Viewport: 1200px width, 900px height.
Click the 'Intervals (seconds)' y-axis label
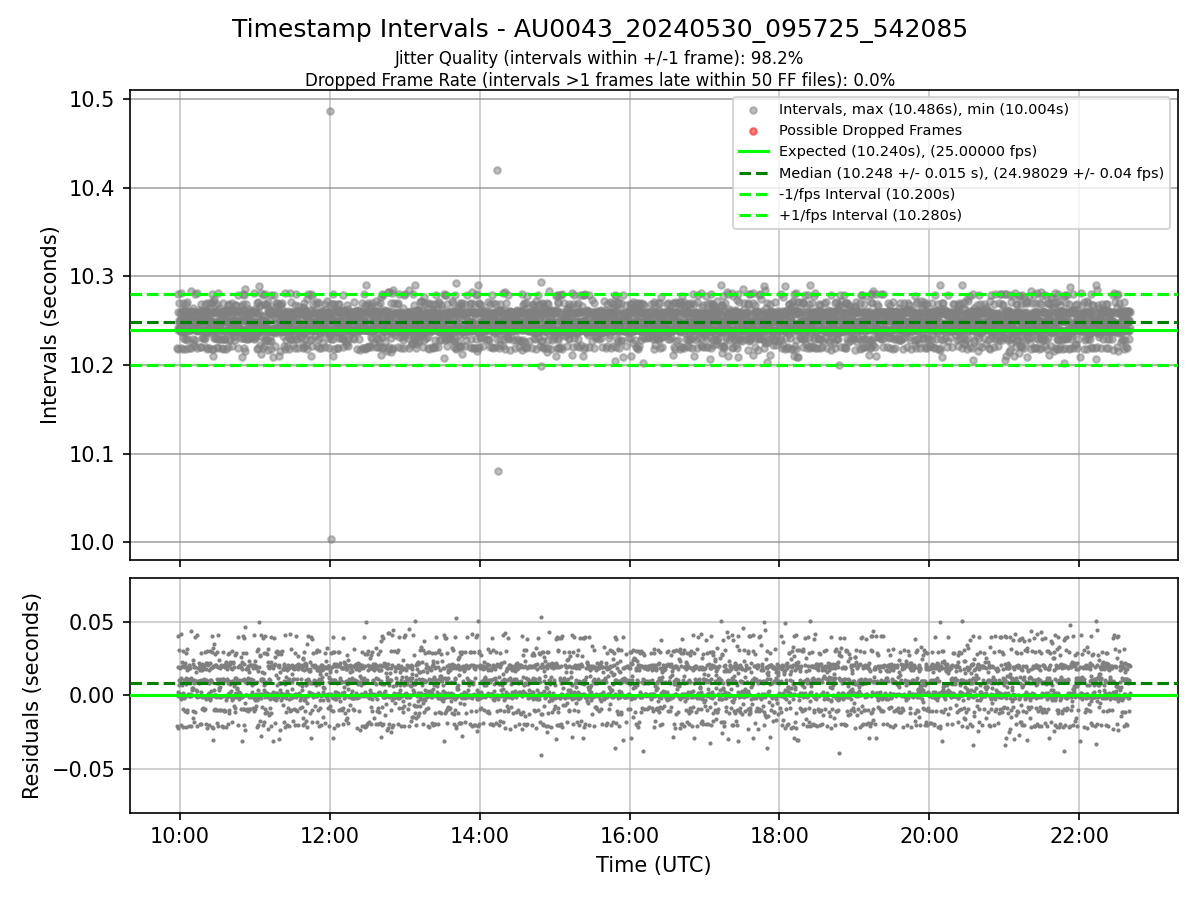pyautogui.click(x=50, y=325)
